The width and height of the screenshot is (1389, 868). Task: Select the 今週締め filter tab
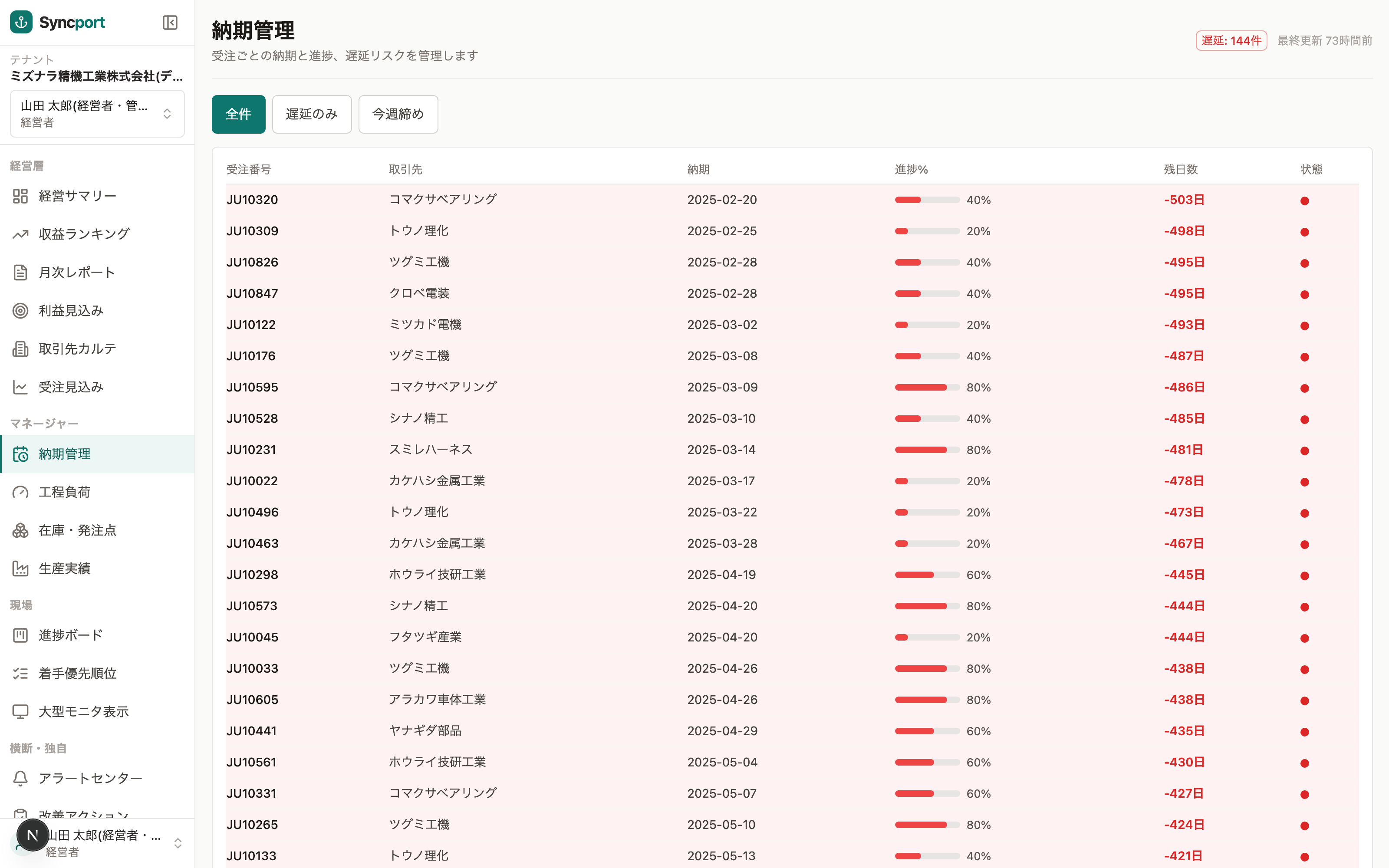point(398,114)
